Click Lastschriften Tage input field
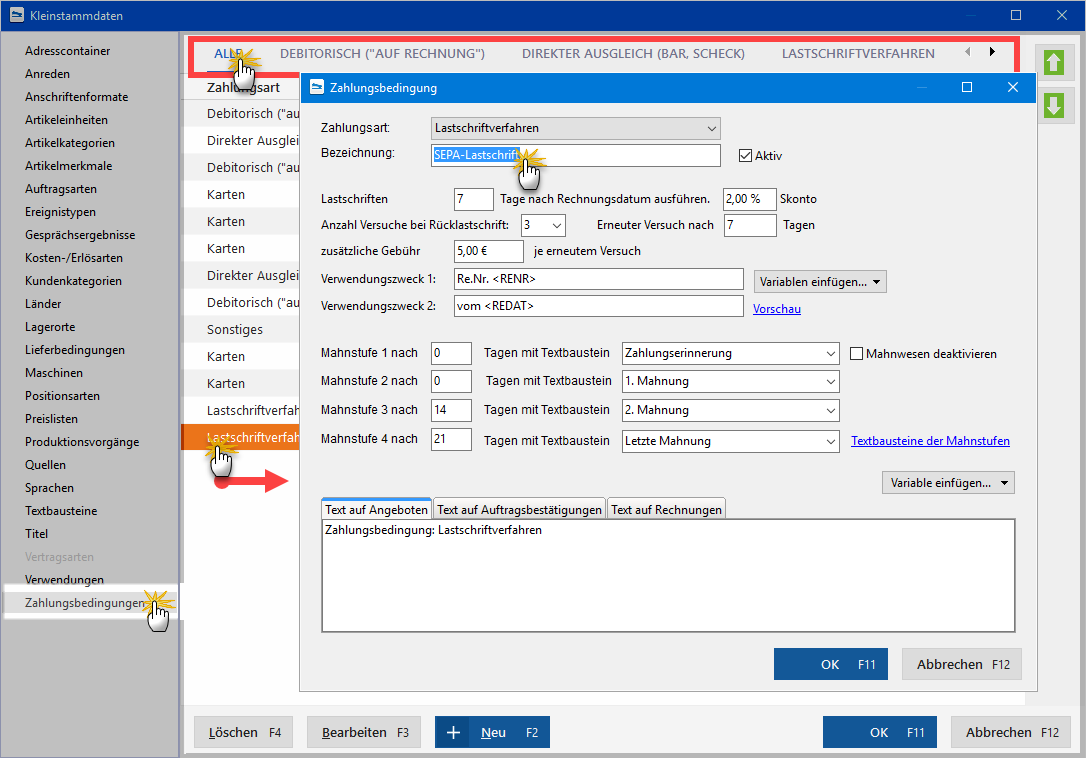This screenshot has height=758, width=1086. pos(474,200)
